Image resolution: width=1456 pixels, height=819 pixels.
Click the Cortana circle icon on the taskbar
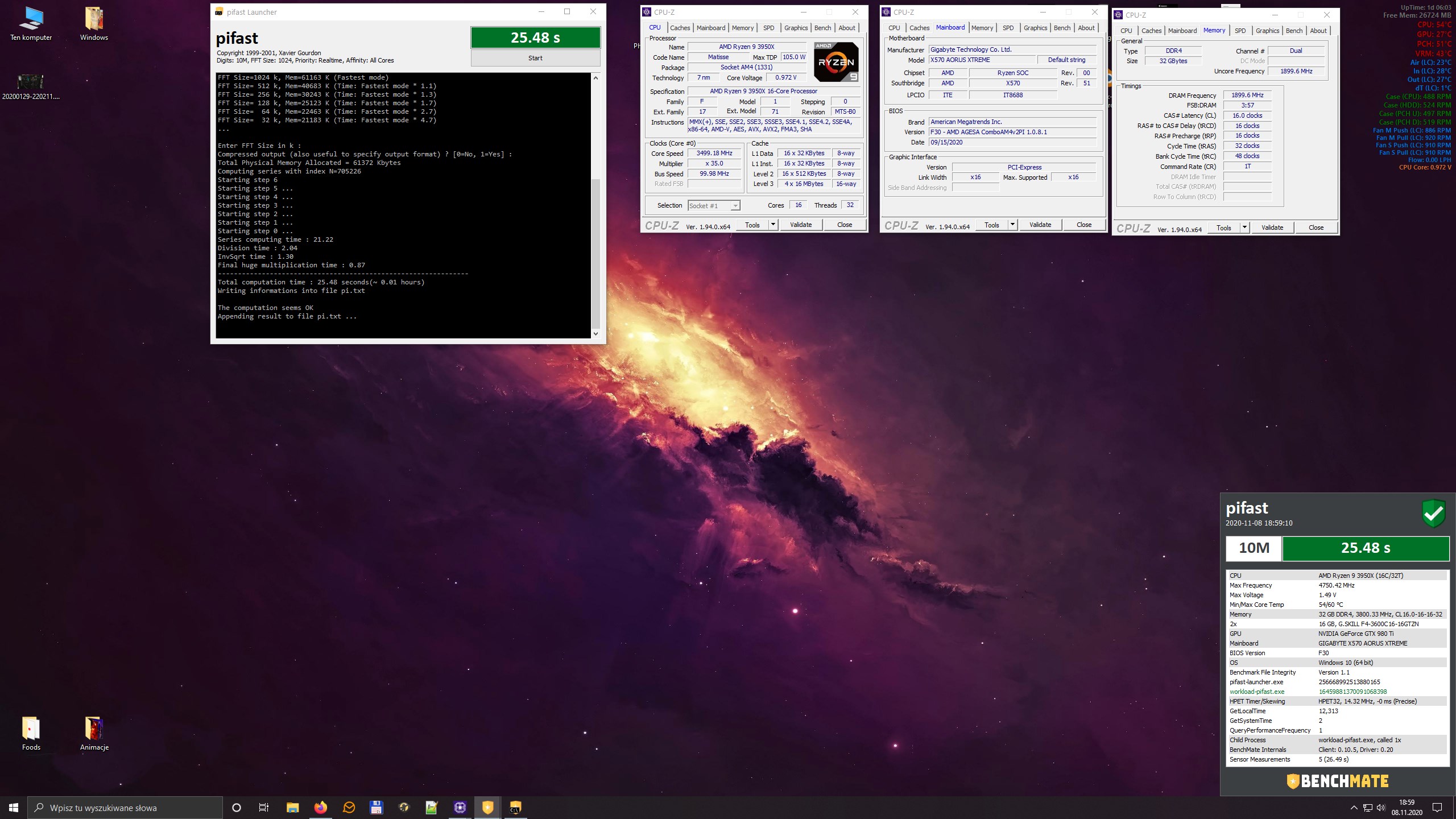coord(237,808)
